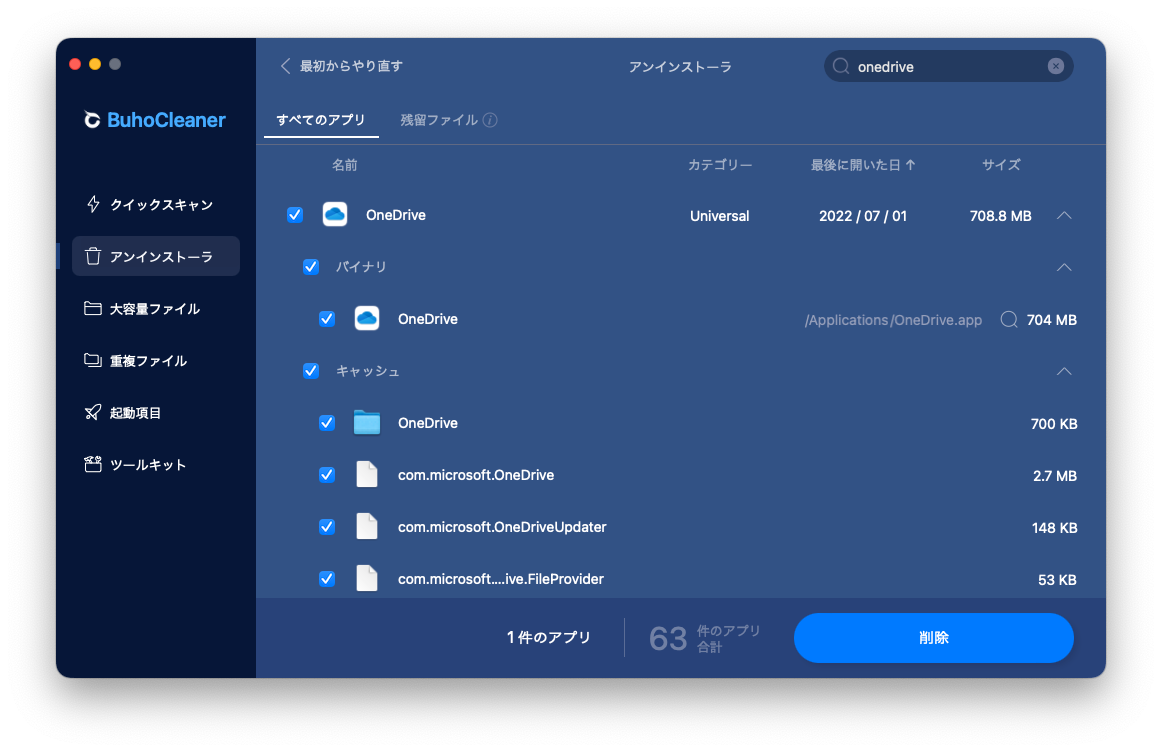
Task: Sort by カテゴリー column header
Action: [x=720, y=165]
